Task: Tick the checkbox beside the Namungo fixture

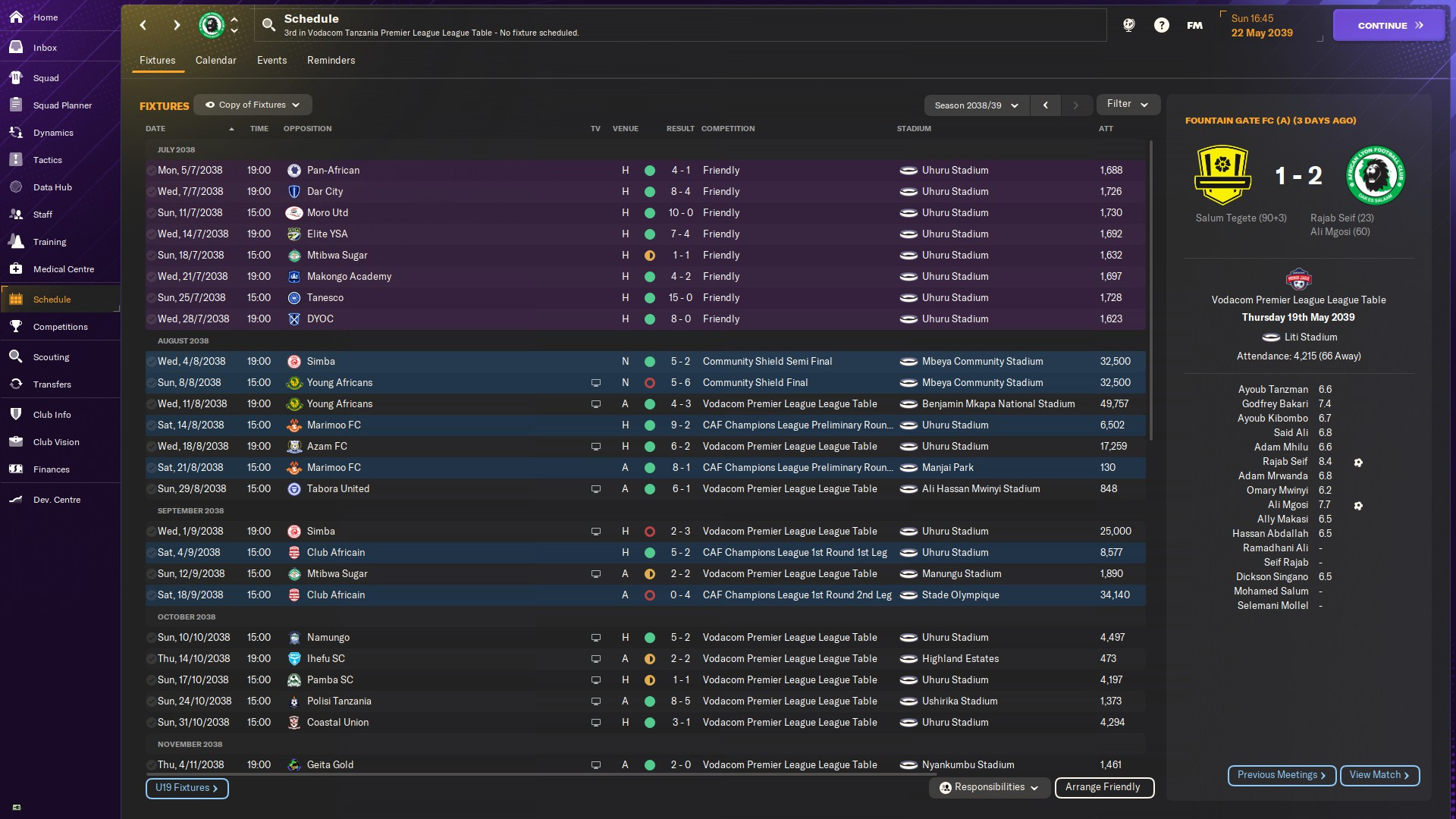Action: click(x=151, y=638)
